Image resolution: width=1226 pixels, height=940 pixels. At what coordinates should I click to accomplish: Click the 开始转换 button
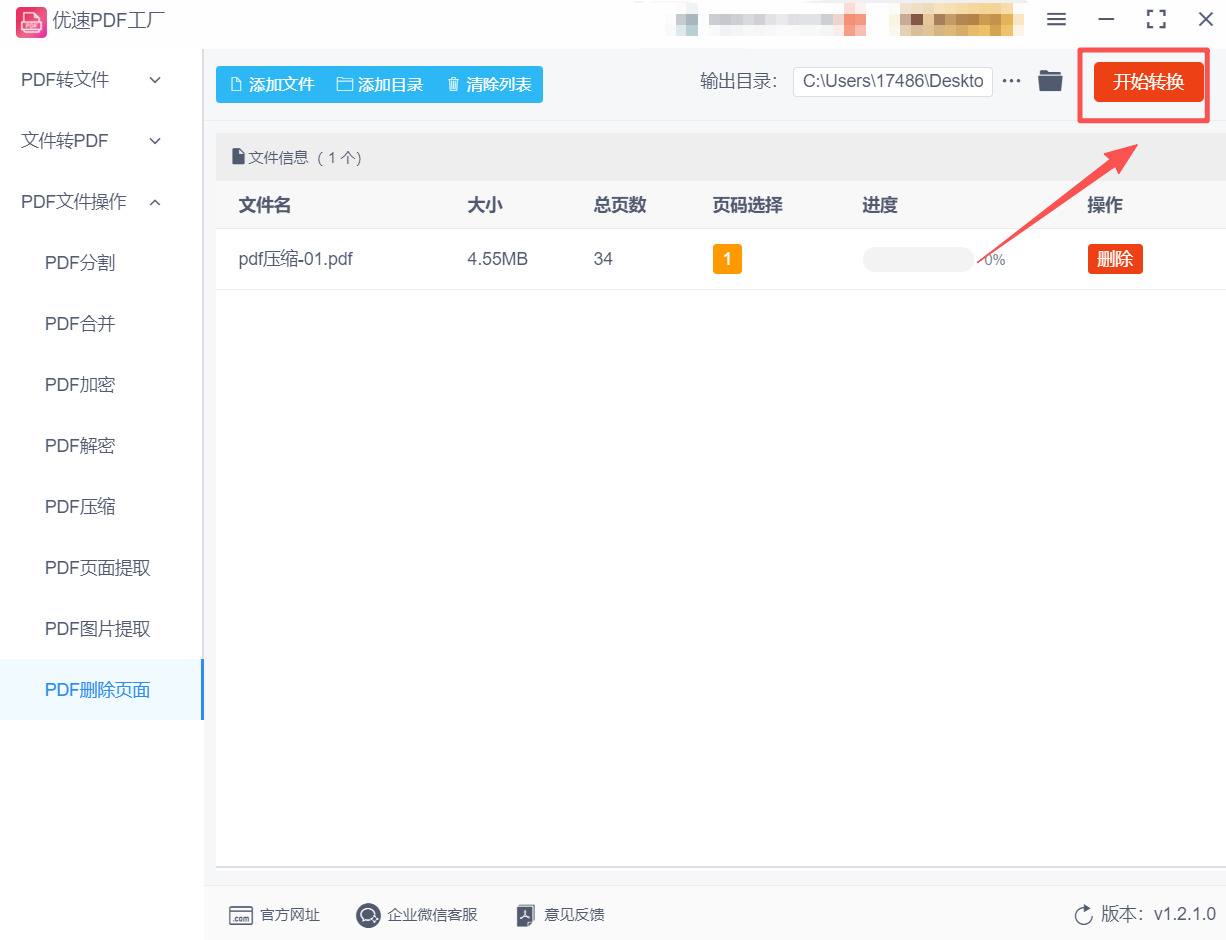(1143, 82)
